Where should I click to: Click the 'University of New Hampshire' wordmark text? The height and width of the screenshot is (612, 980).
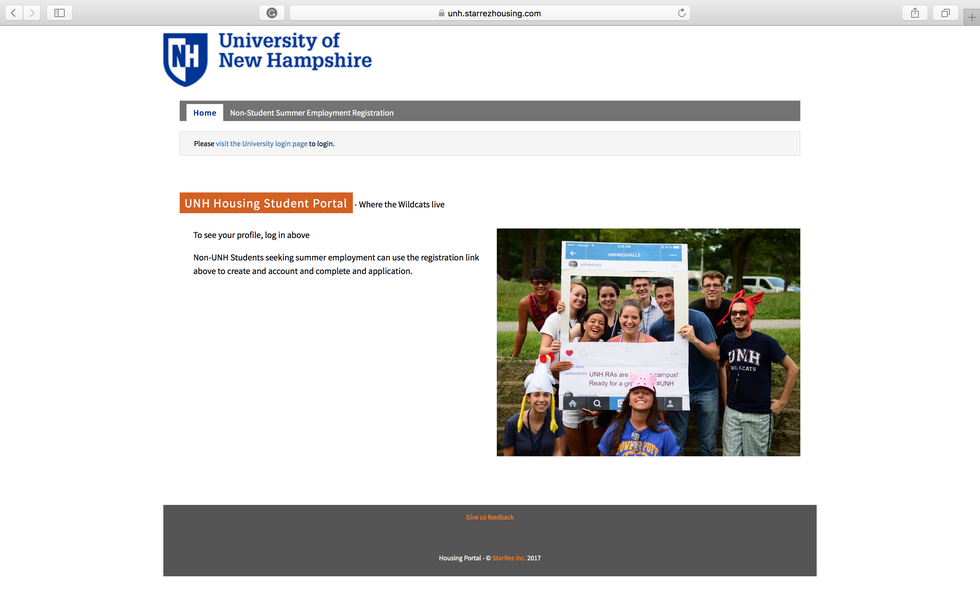294,51
